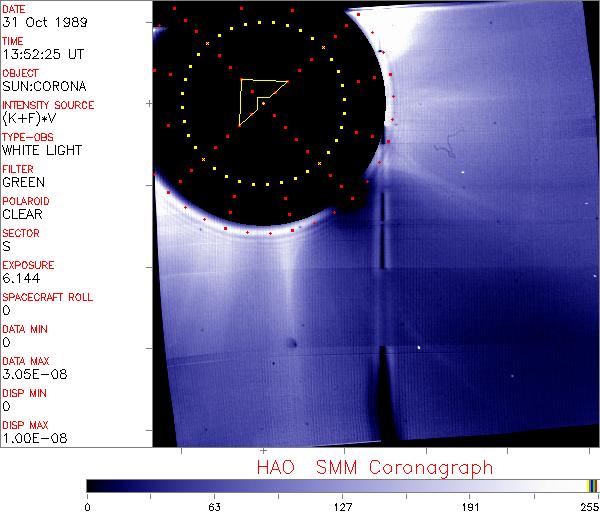This screenshot has width=600, height=512.
Task: Click the GREEN filter value
Action: pos(23,183)
